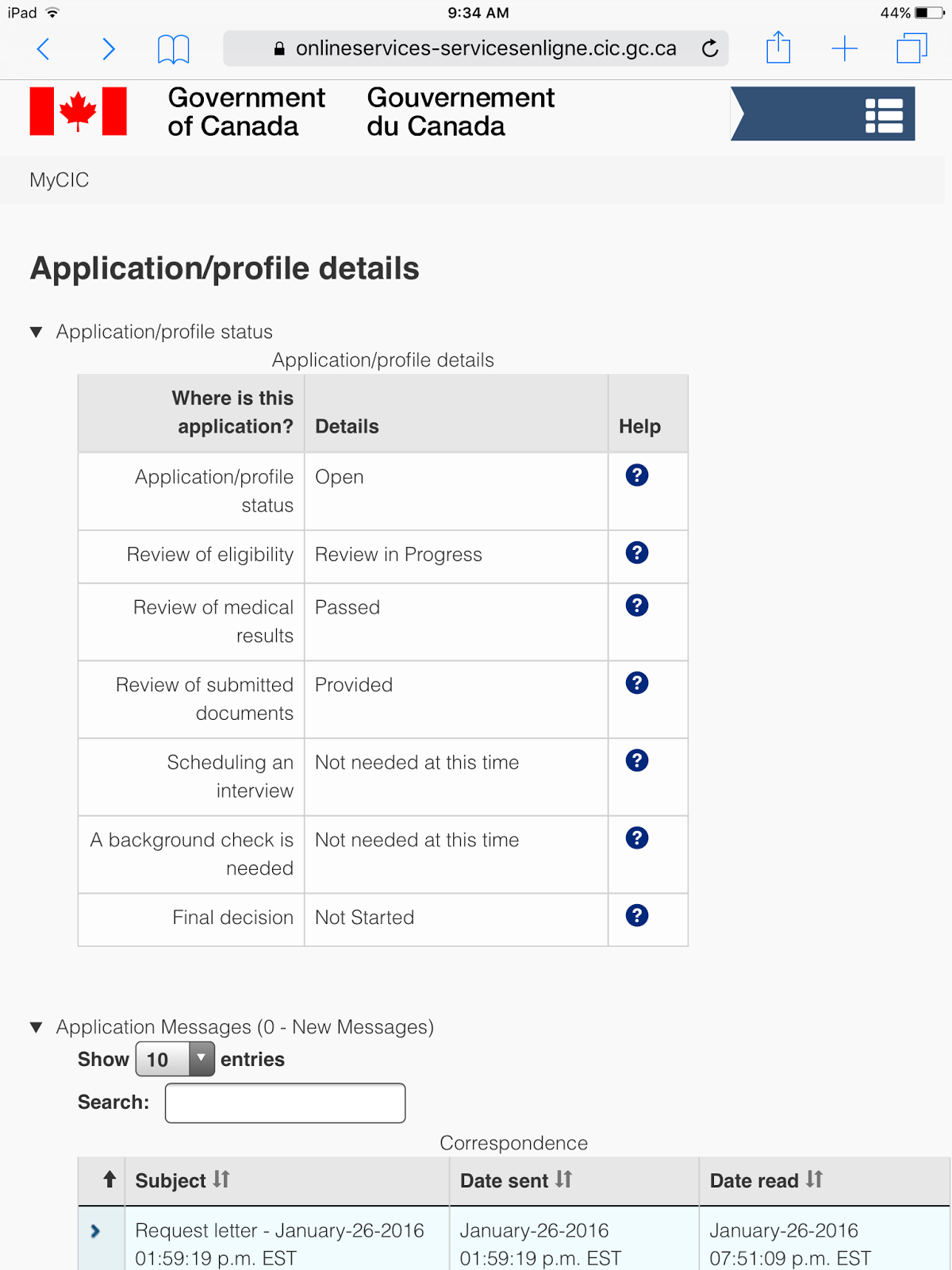Image resolution: width=952 pixels, height=1270 pixels.
Task: Click help icon for Review of medical results
Action: coord(637,606)
